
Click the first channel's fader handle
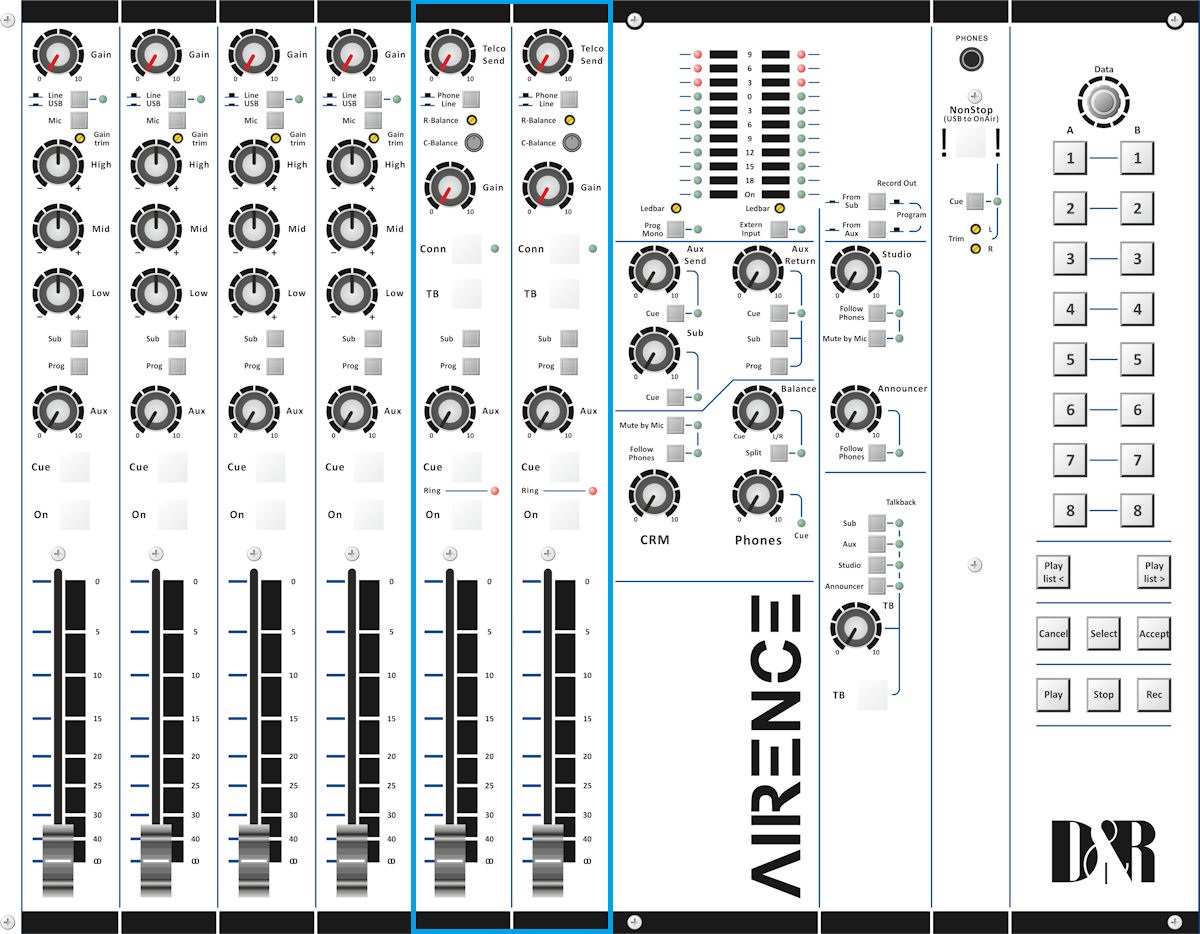point(58,858)
